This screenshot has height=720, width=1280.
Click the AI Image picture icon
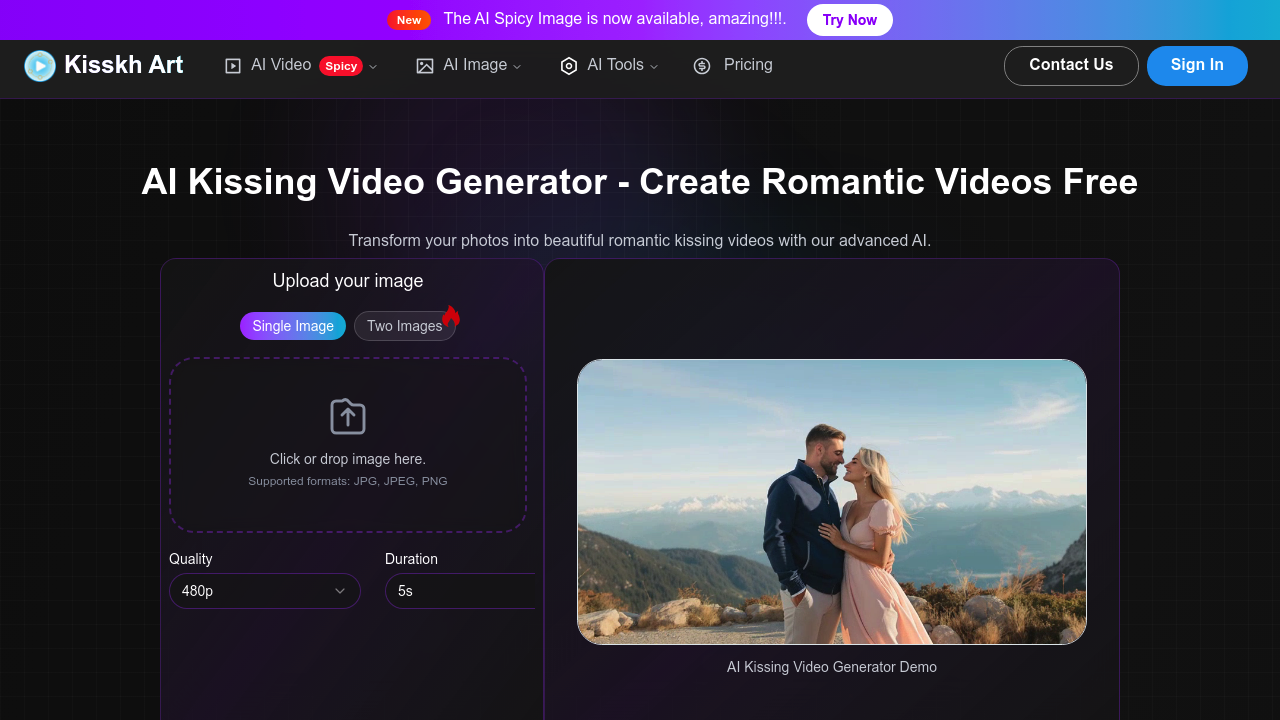(425, 66)
